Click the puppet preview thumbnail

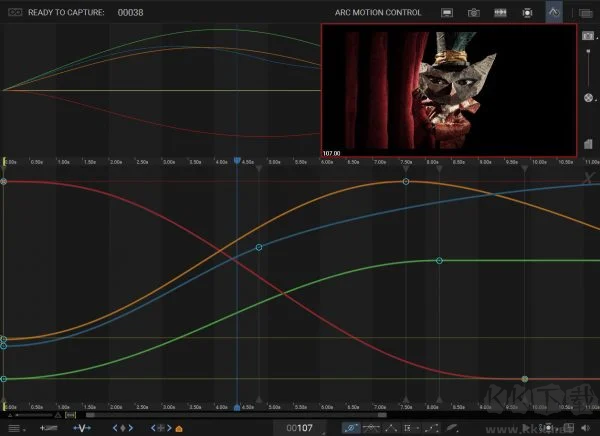point(449,90)
